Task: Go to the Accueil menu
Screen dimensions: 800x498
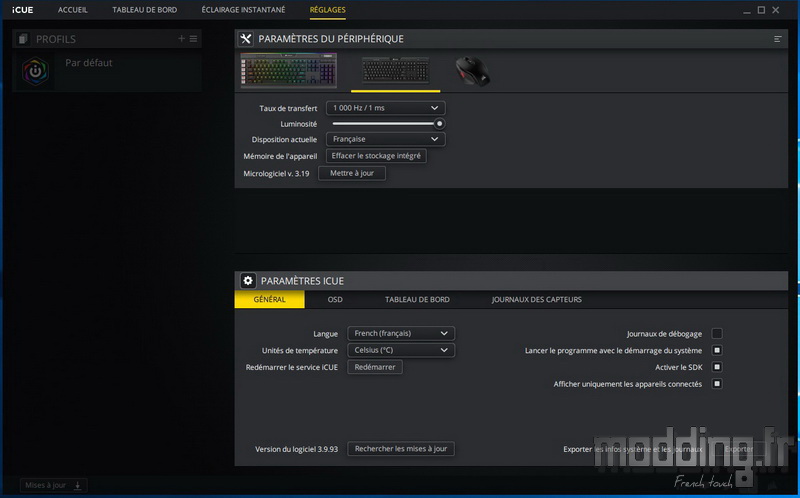Action: tap(73, 10)
